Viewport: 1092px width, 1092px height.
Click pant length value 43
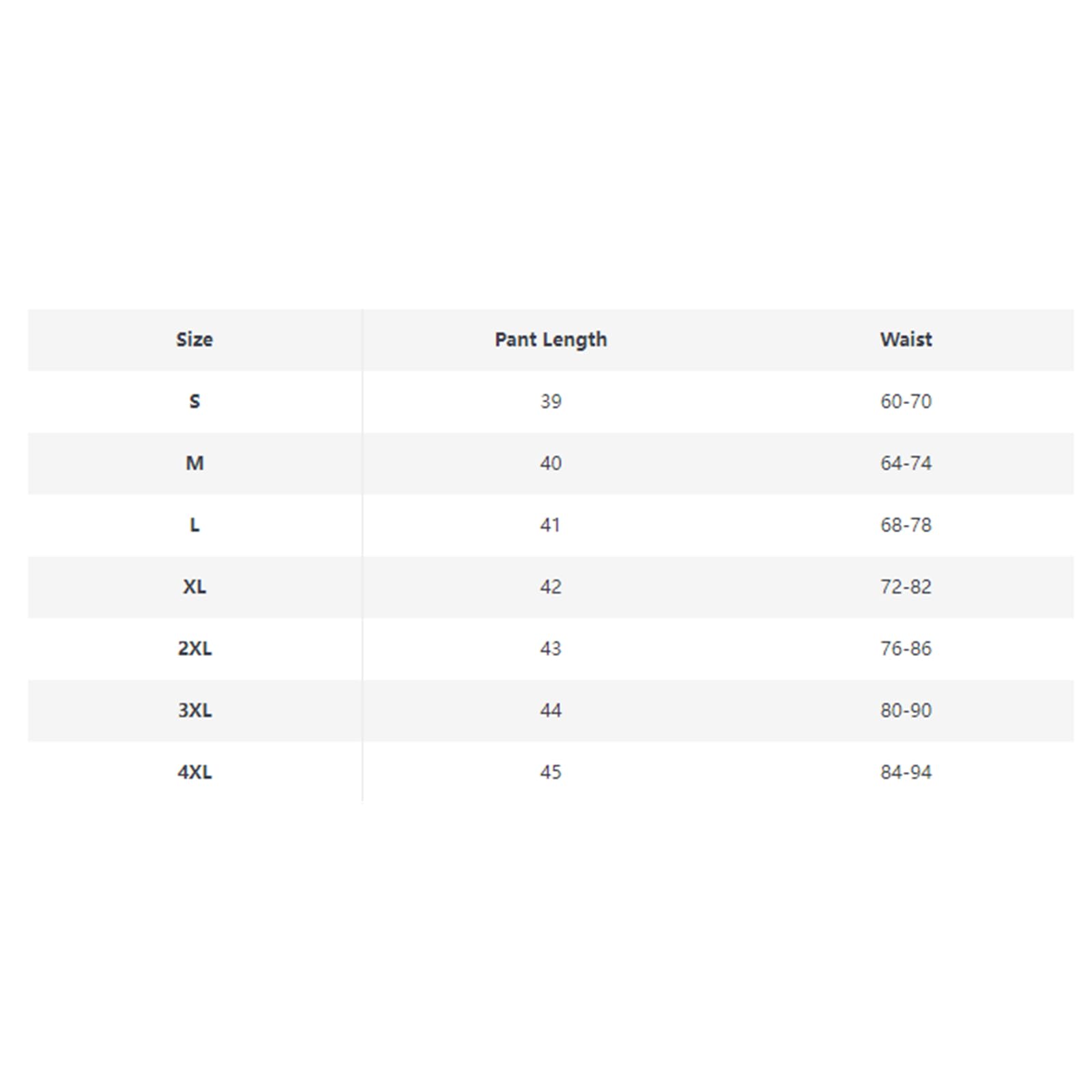click(x=551, y=648)
